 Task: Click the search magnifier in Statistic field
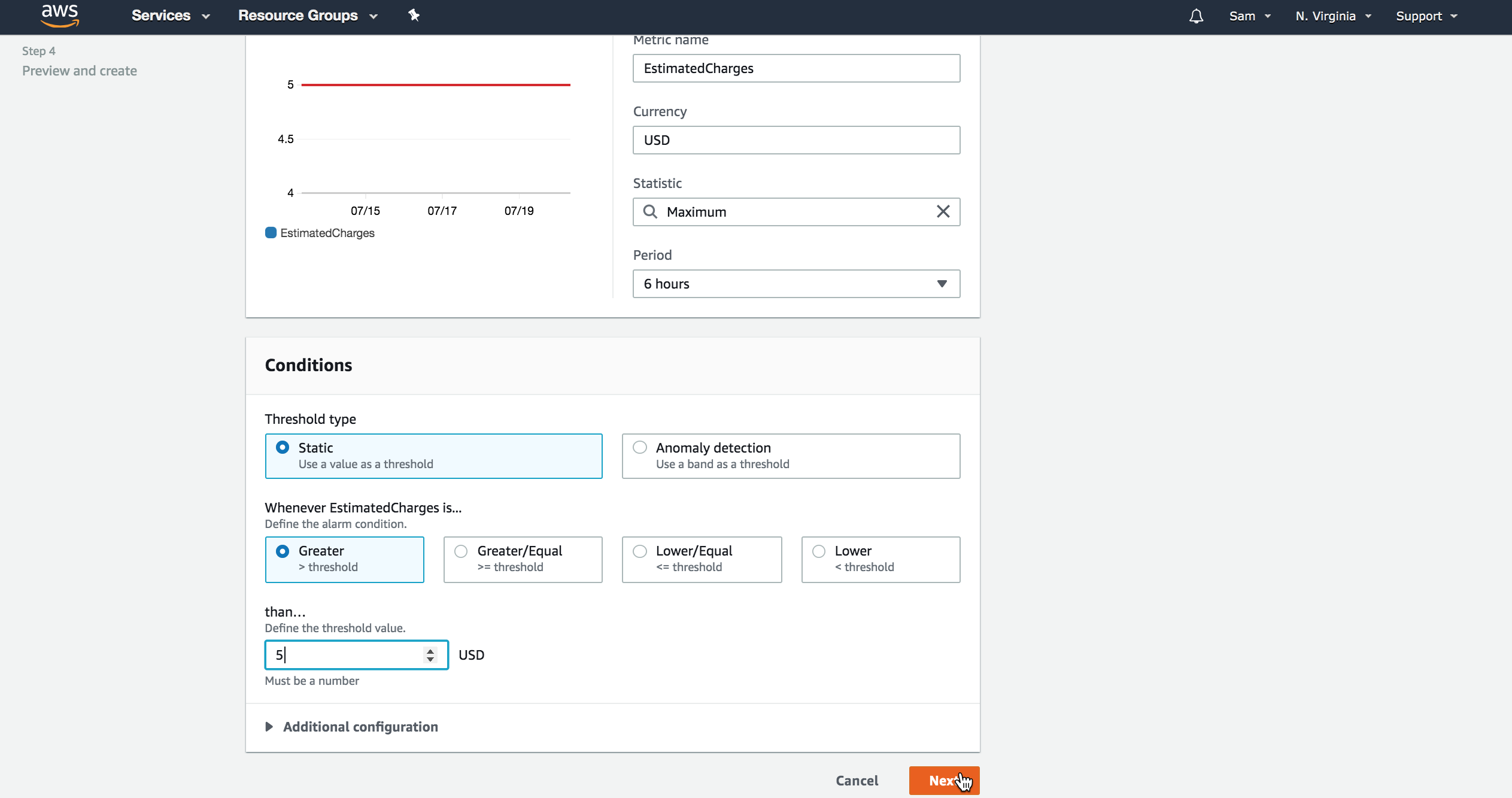click(x=650, y=212)
